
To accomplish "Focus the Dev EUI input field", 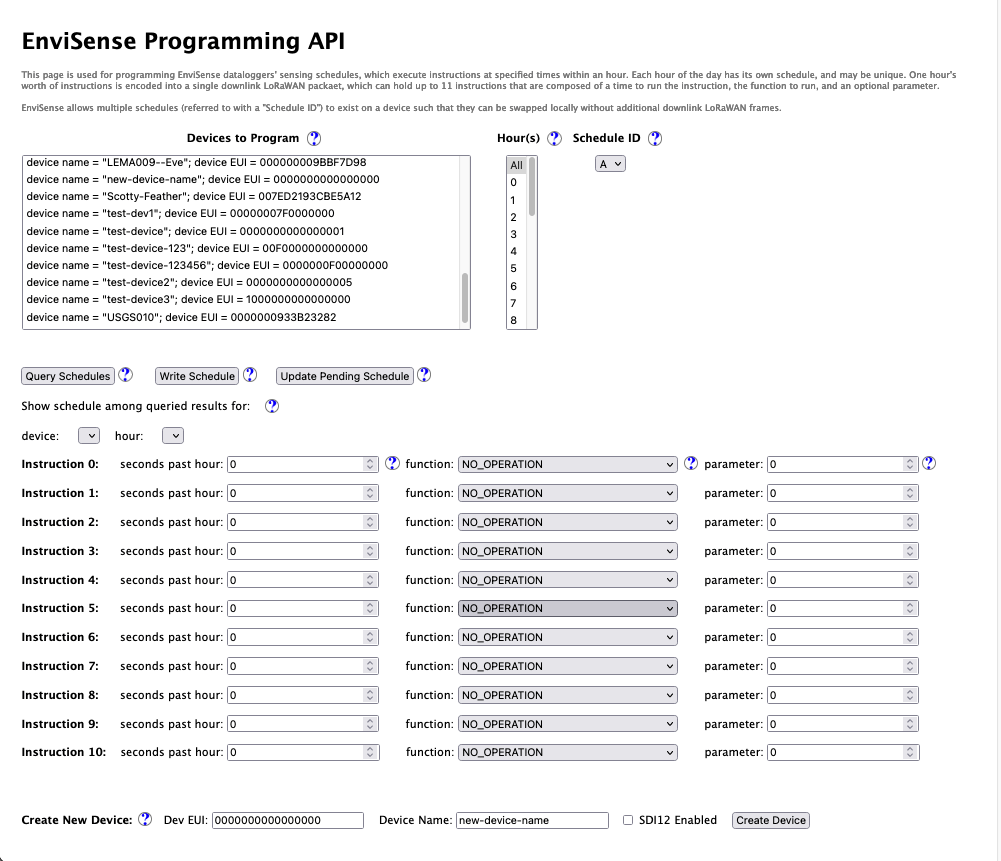I will (288, 820).
